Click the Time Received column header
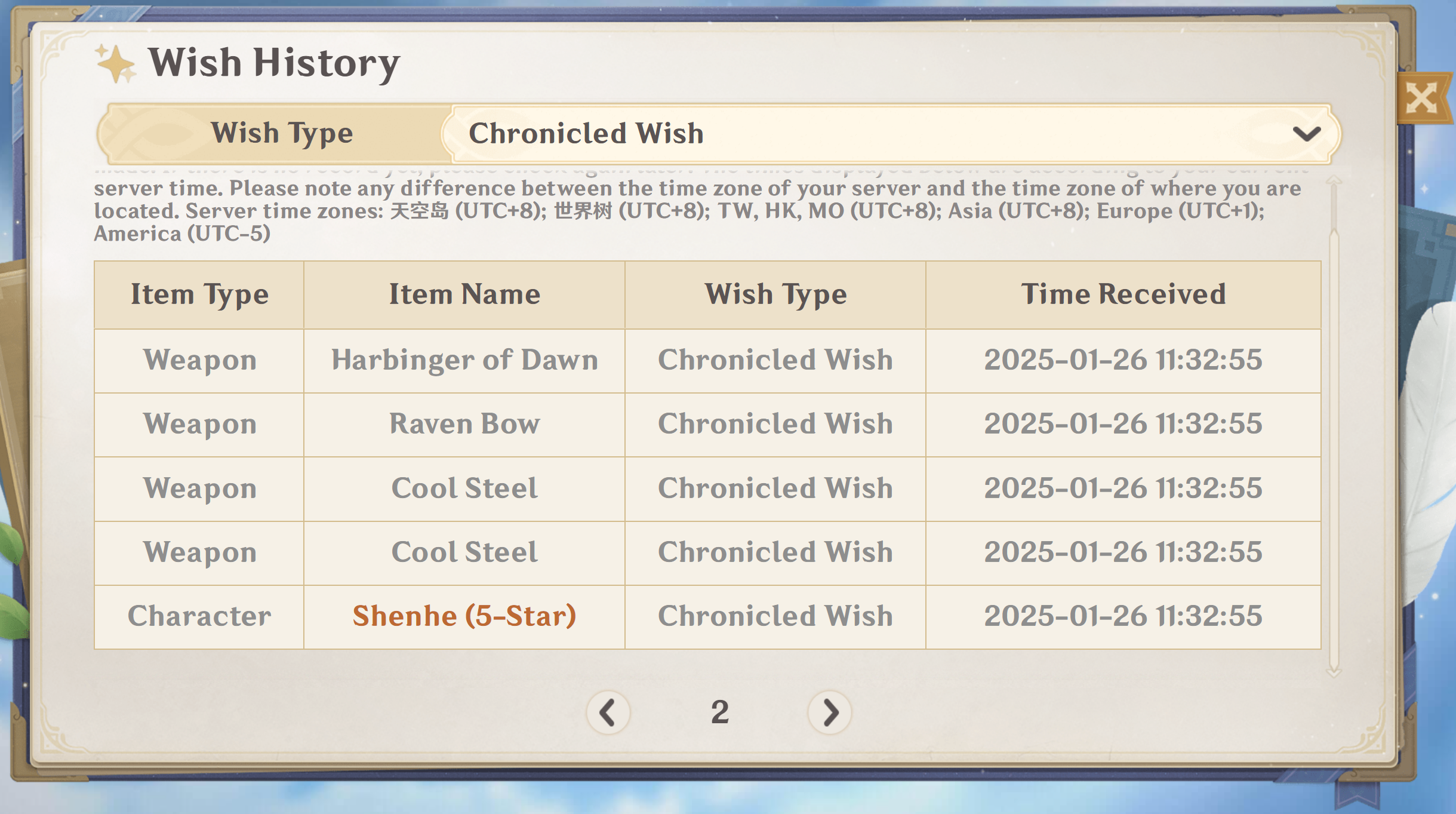Viewport: 1456px width, 814px height. click(x=1123, y=295)
